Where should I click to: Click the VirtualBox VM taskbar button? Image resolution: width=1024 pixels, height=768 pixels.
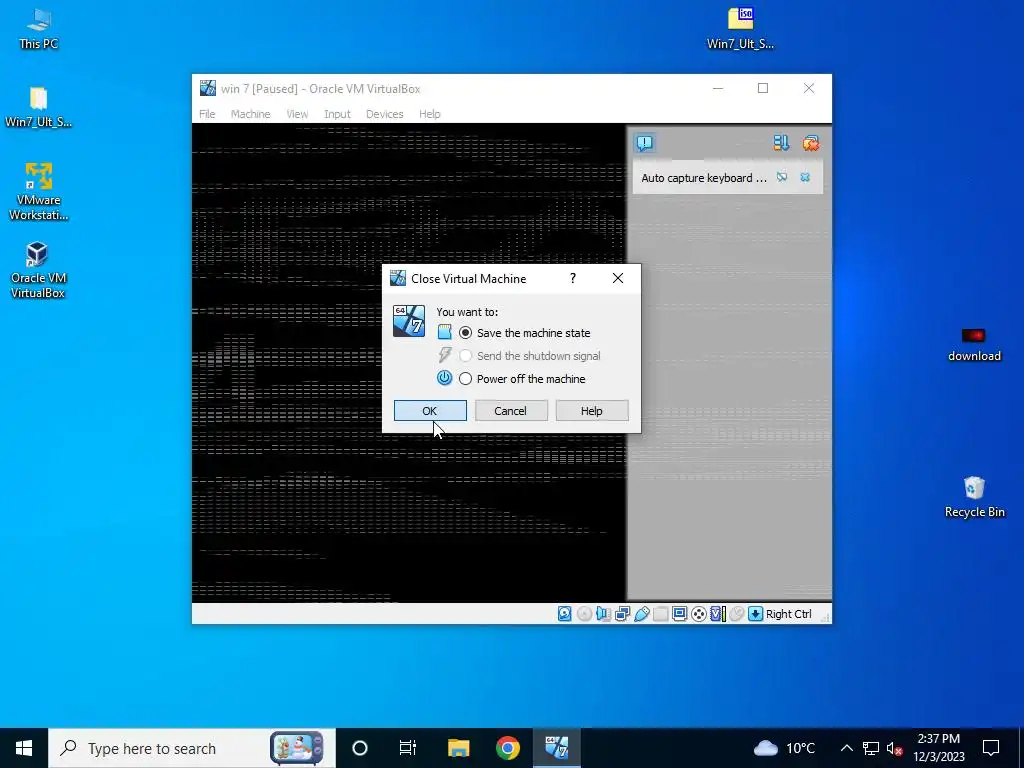pyautogui.click(x=557, y=748)
